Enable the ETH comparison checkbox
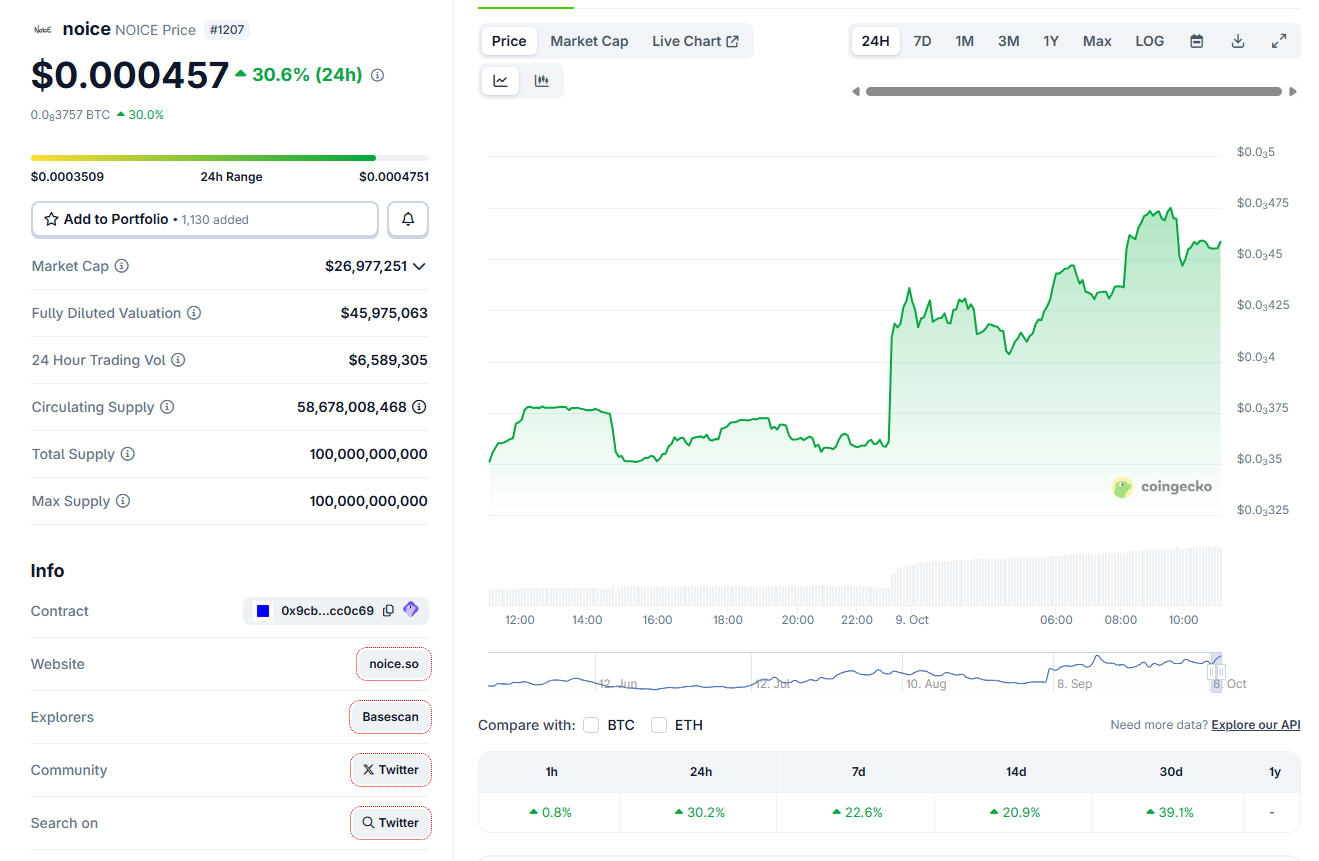1319x861 pixels. tap(657, 724)
